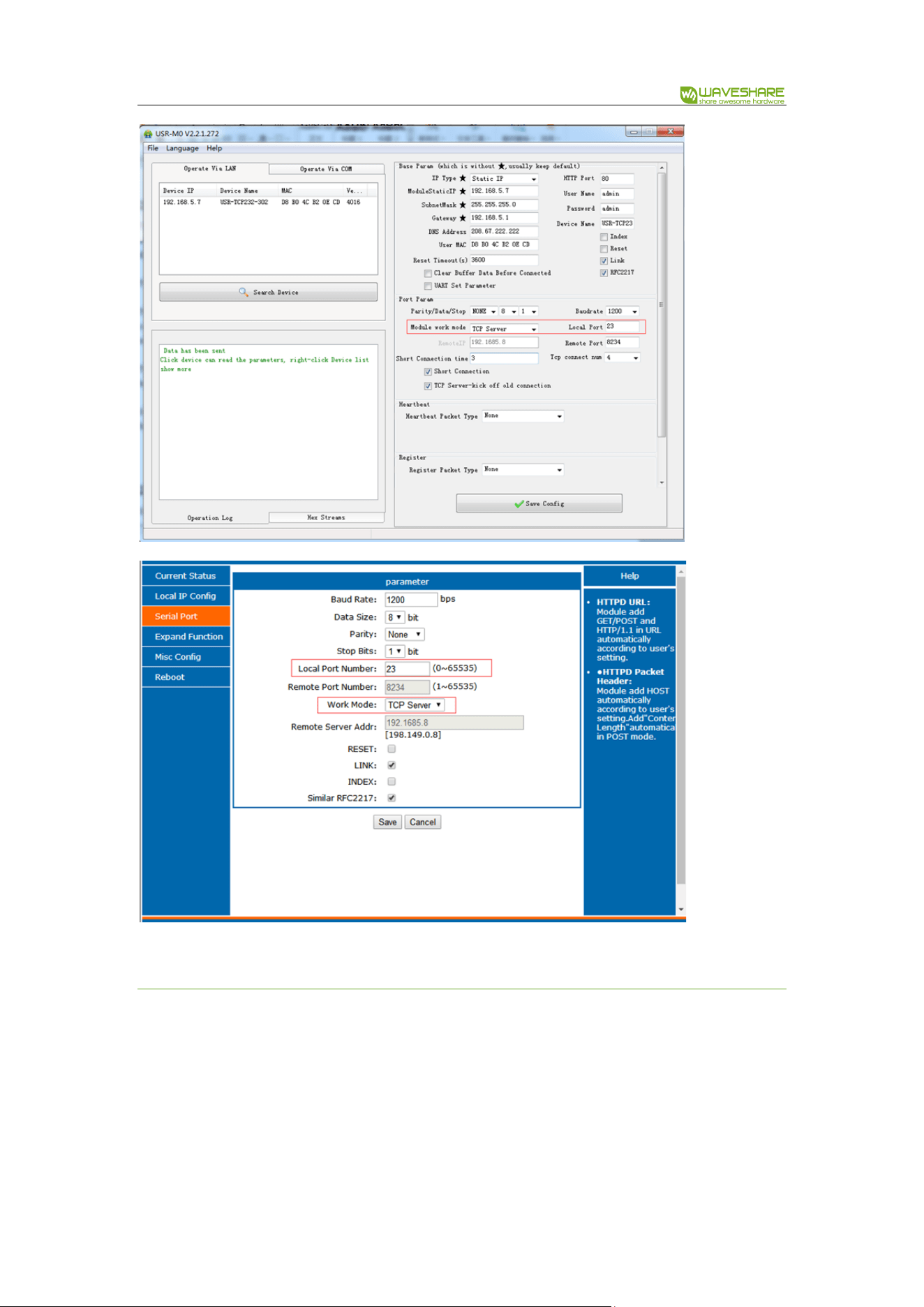This screenshot has height=1307, width=924.
Task: Click the Search Device button
Action: [269, 292]
